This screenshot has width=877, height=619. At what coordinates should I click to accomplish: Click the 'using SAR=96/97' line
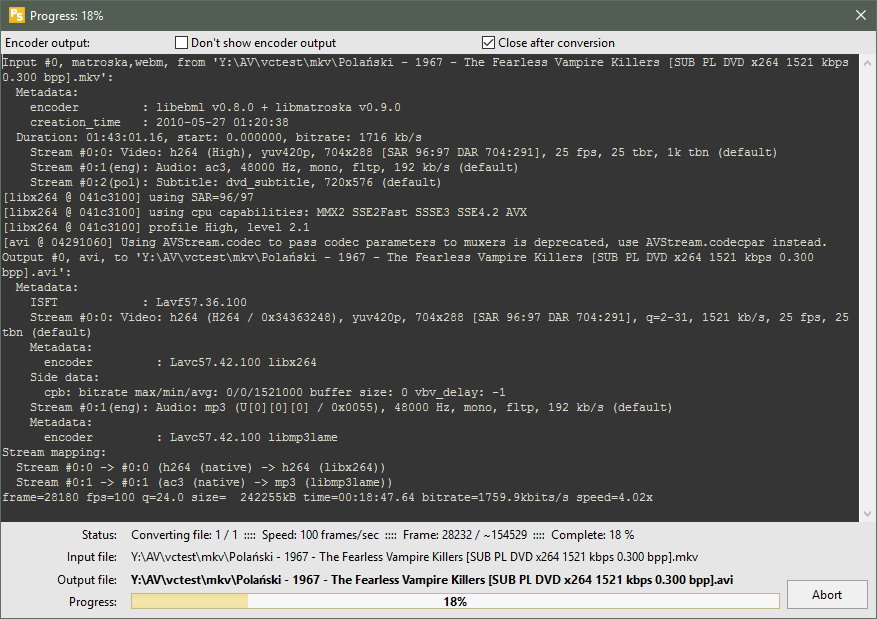pyautogui.click(x=128, y=197)
